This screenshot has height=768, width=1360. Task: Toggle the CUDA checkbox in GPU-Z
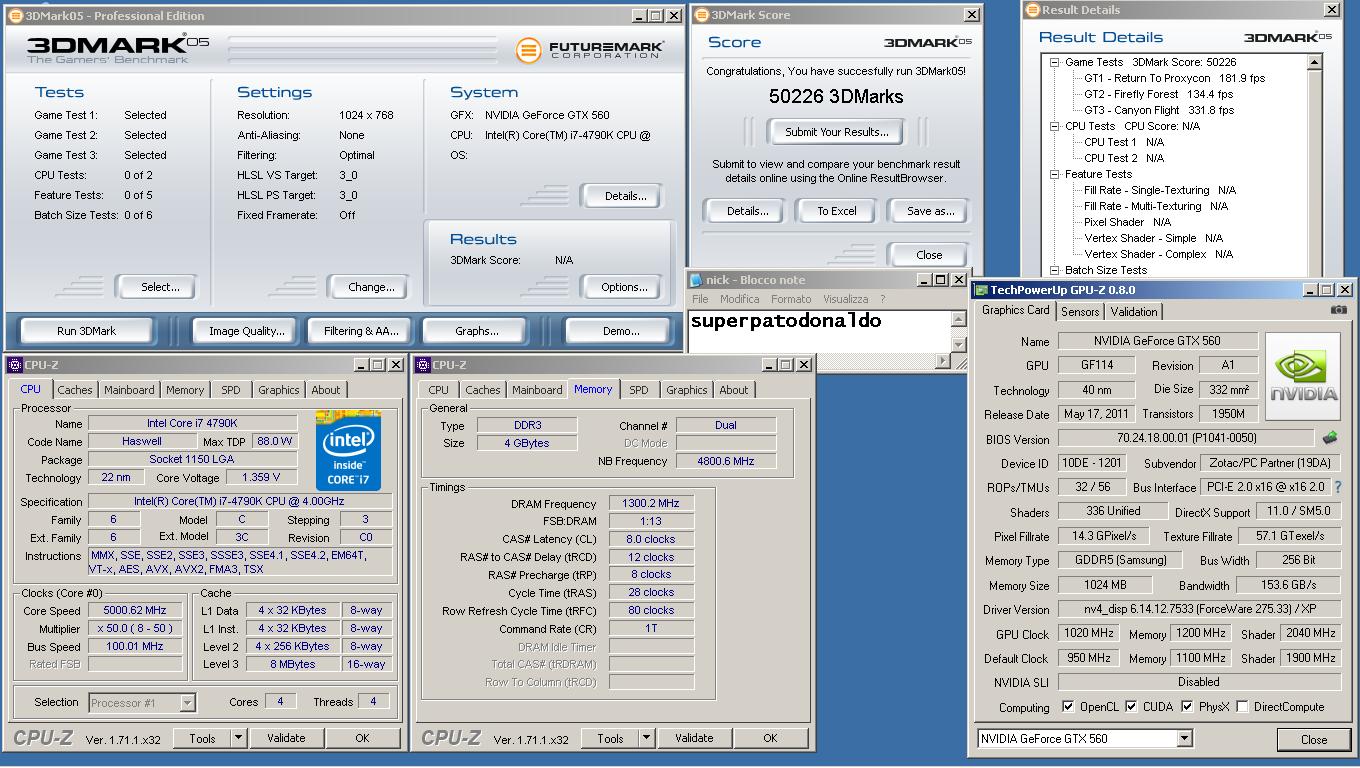pos(1131,706)
